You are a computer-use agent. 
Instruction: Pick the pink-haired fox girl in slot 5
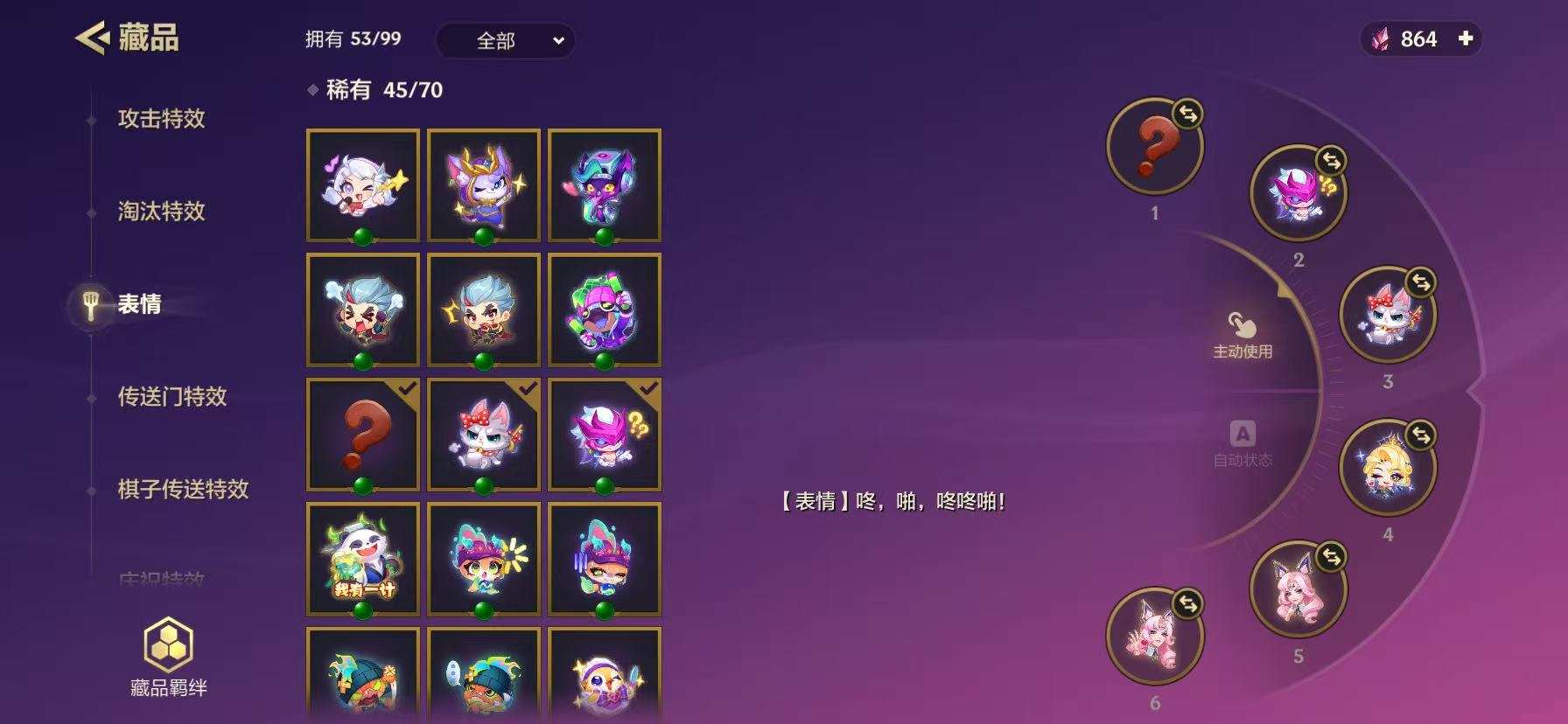click(x=1298, y=589)
